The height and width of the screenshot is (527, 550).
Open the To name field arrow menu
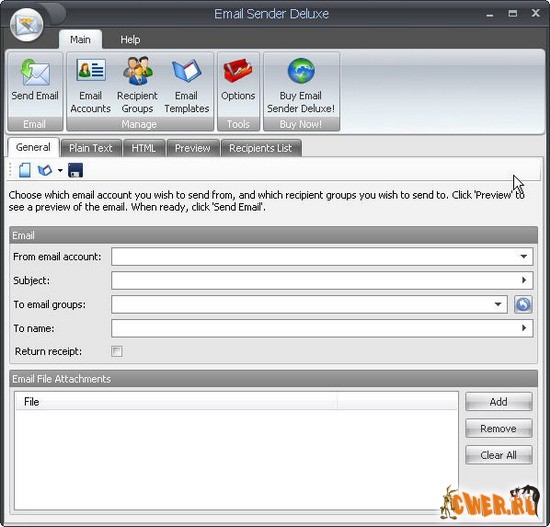point(524,328)
